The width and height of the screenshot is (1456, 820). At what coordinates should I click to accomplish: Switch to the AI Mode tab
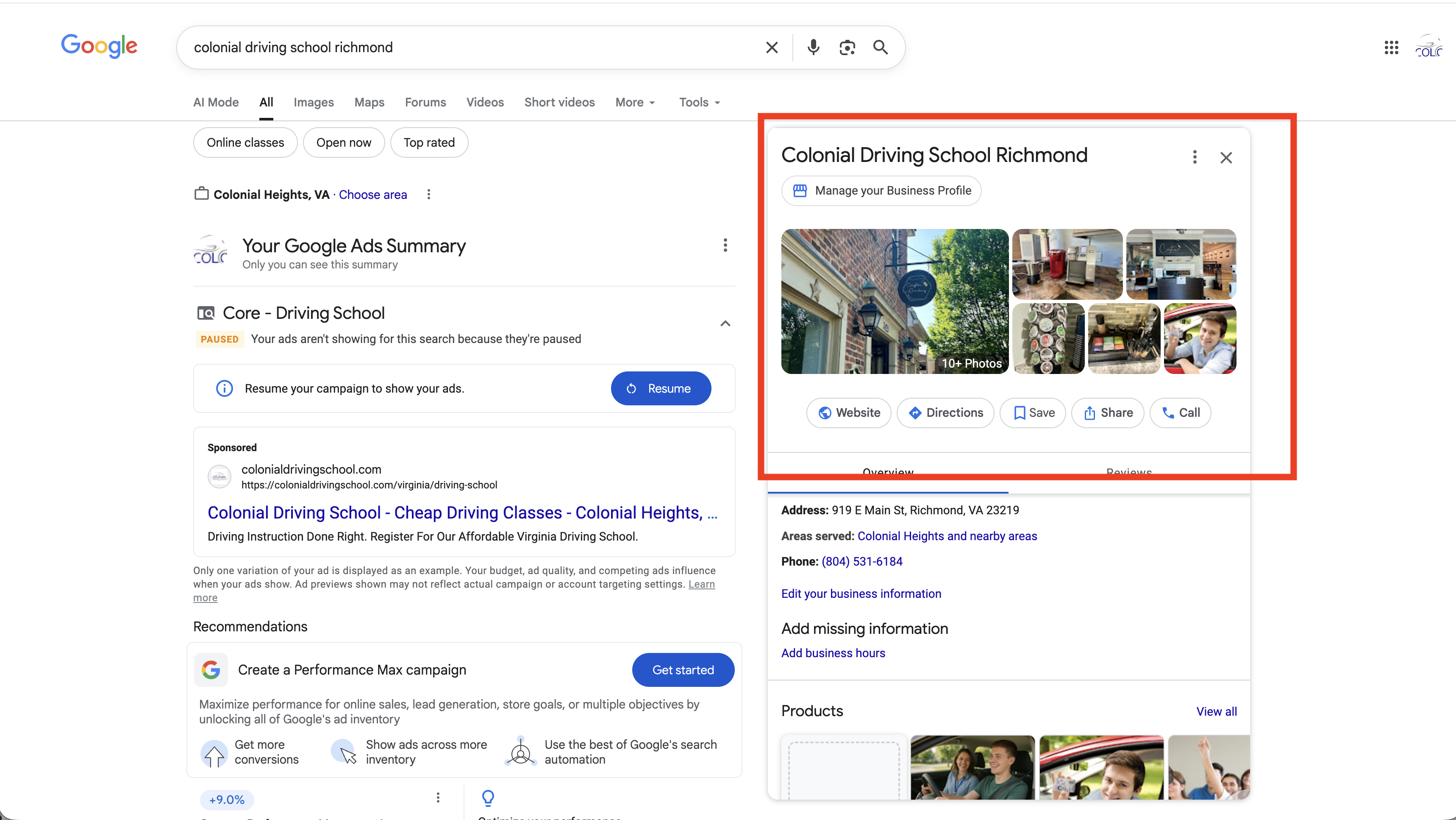[216, 102]
